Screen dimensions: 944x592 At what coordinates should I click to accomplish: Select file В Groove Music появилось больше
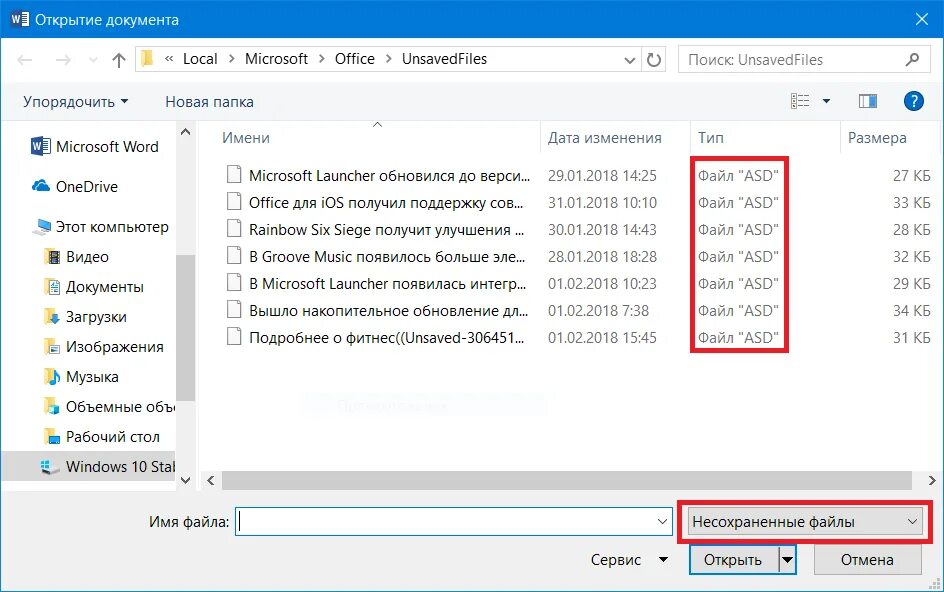pyautogui.click(x=387, y=257)
